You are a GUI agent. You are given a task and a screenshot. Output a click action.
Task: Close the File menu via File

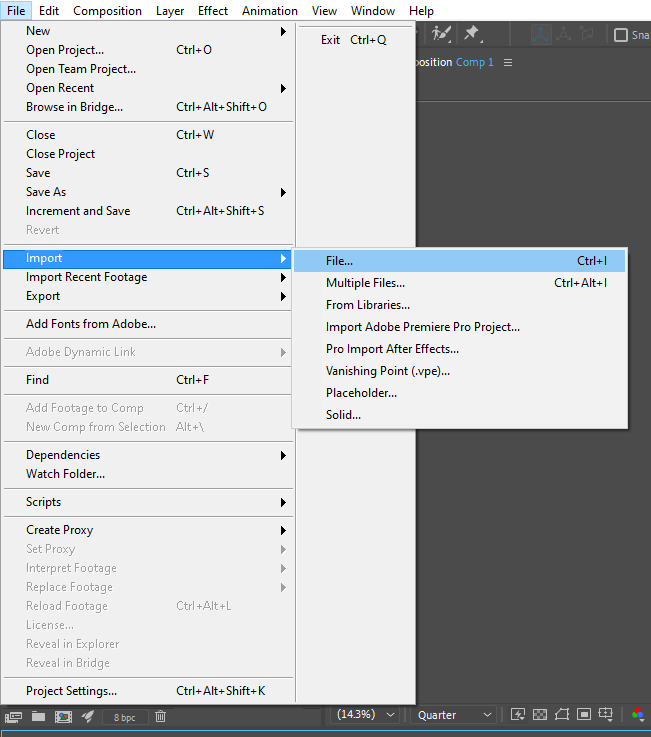tap(16, 10)
